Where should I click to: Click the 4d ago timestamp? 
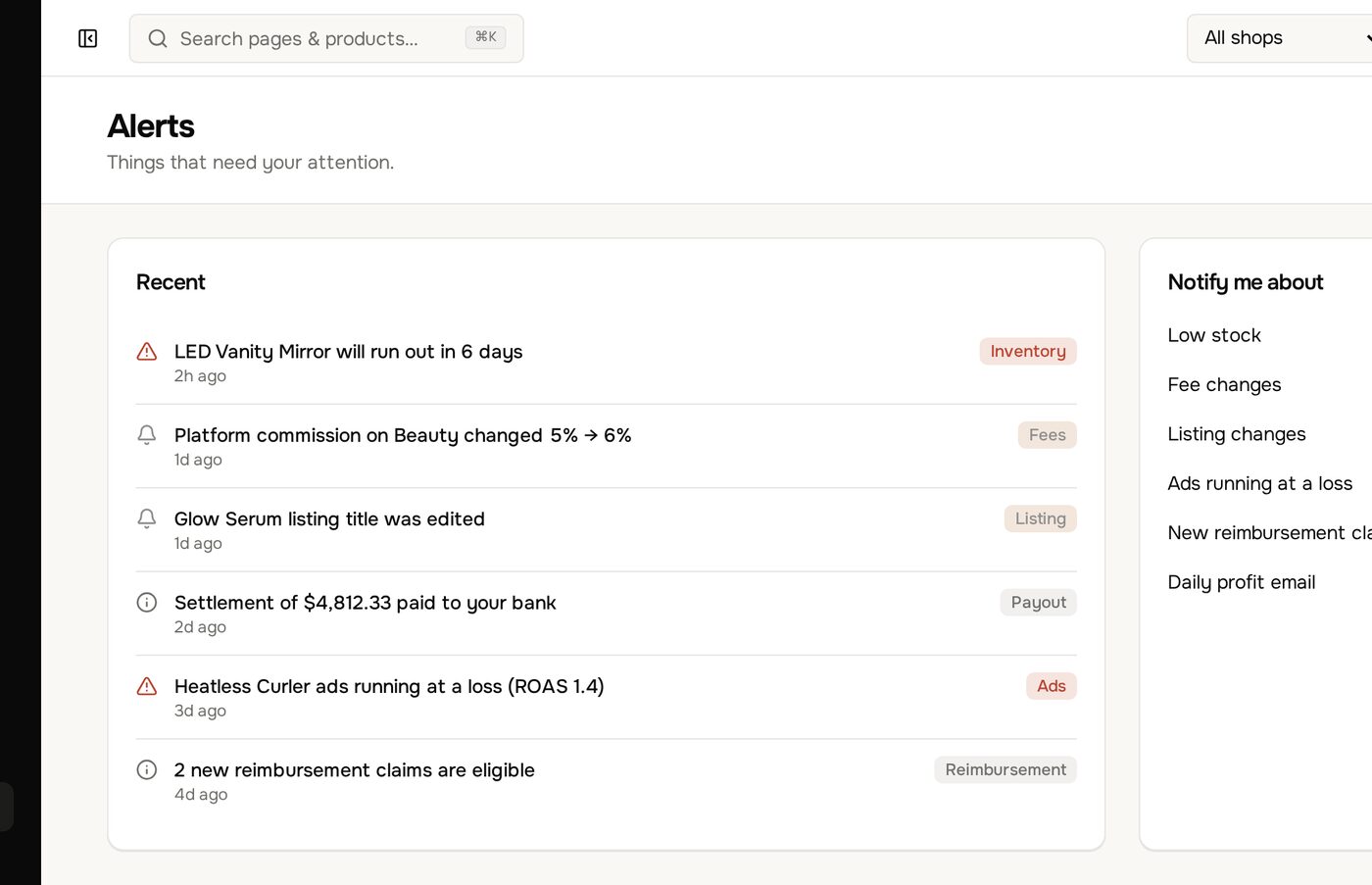click(x=201, y=795)
